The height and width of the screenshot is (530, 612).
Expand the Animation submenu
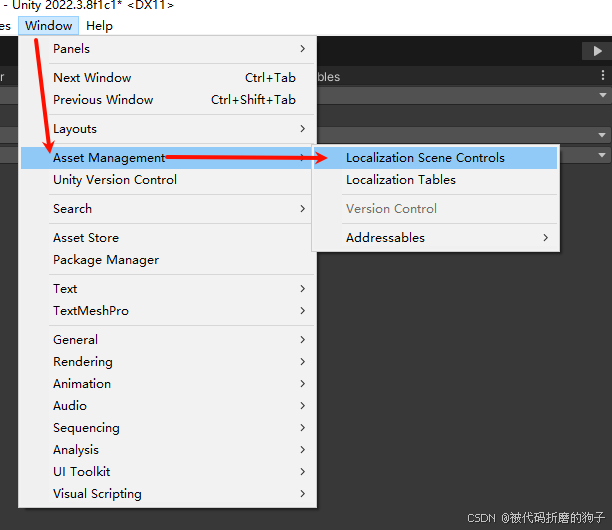point(168,384)
